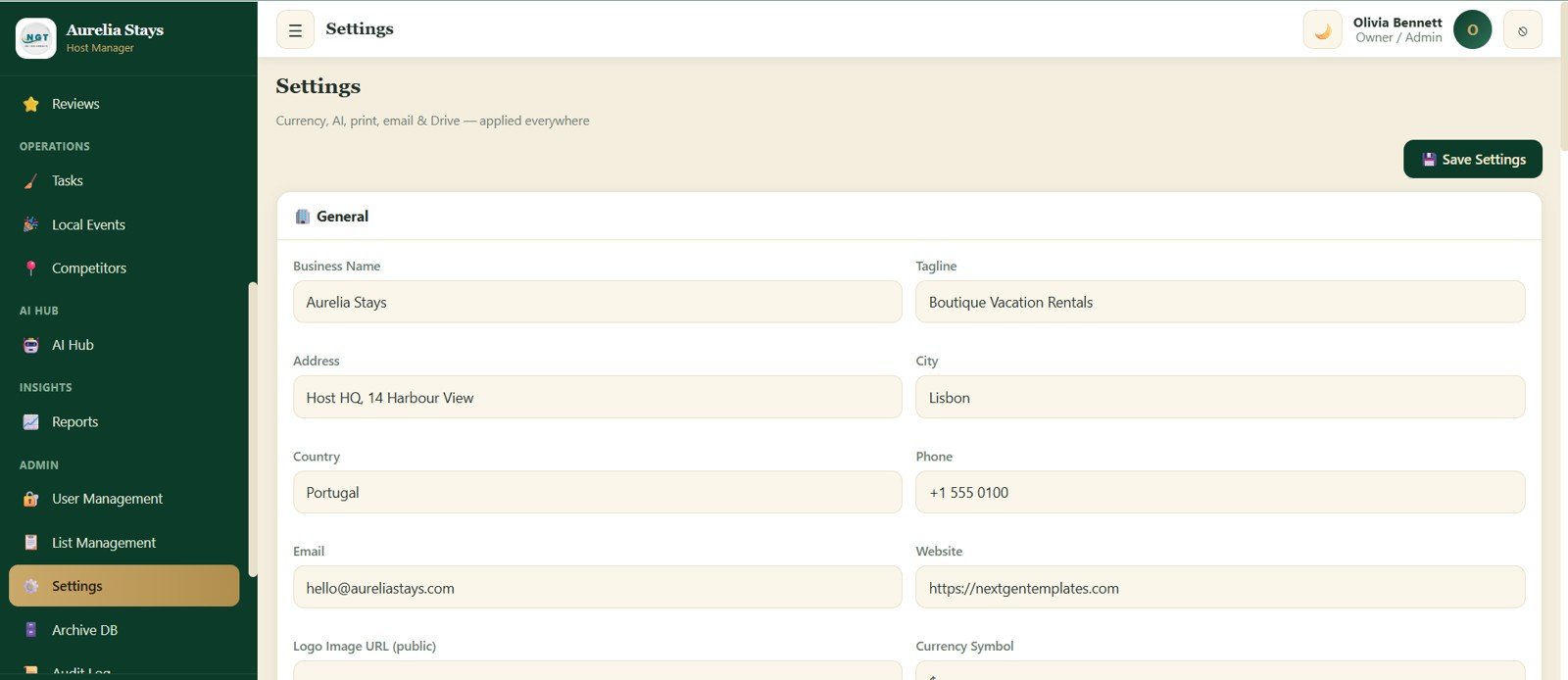Click the Business Name input field

click(x=597, y=302)
